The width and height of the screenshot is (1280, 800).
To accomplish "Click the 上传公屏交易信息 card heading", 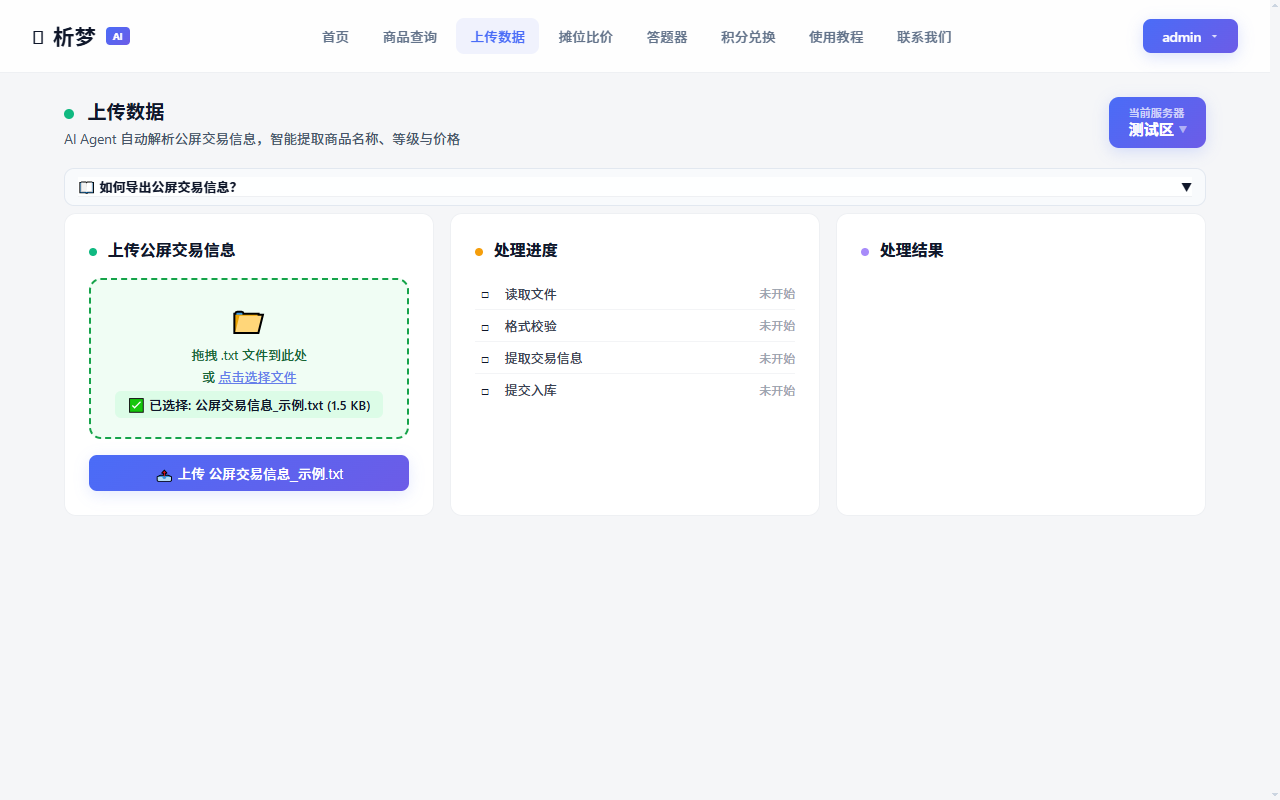I will tap(172, 250).
